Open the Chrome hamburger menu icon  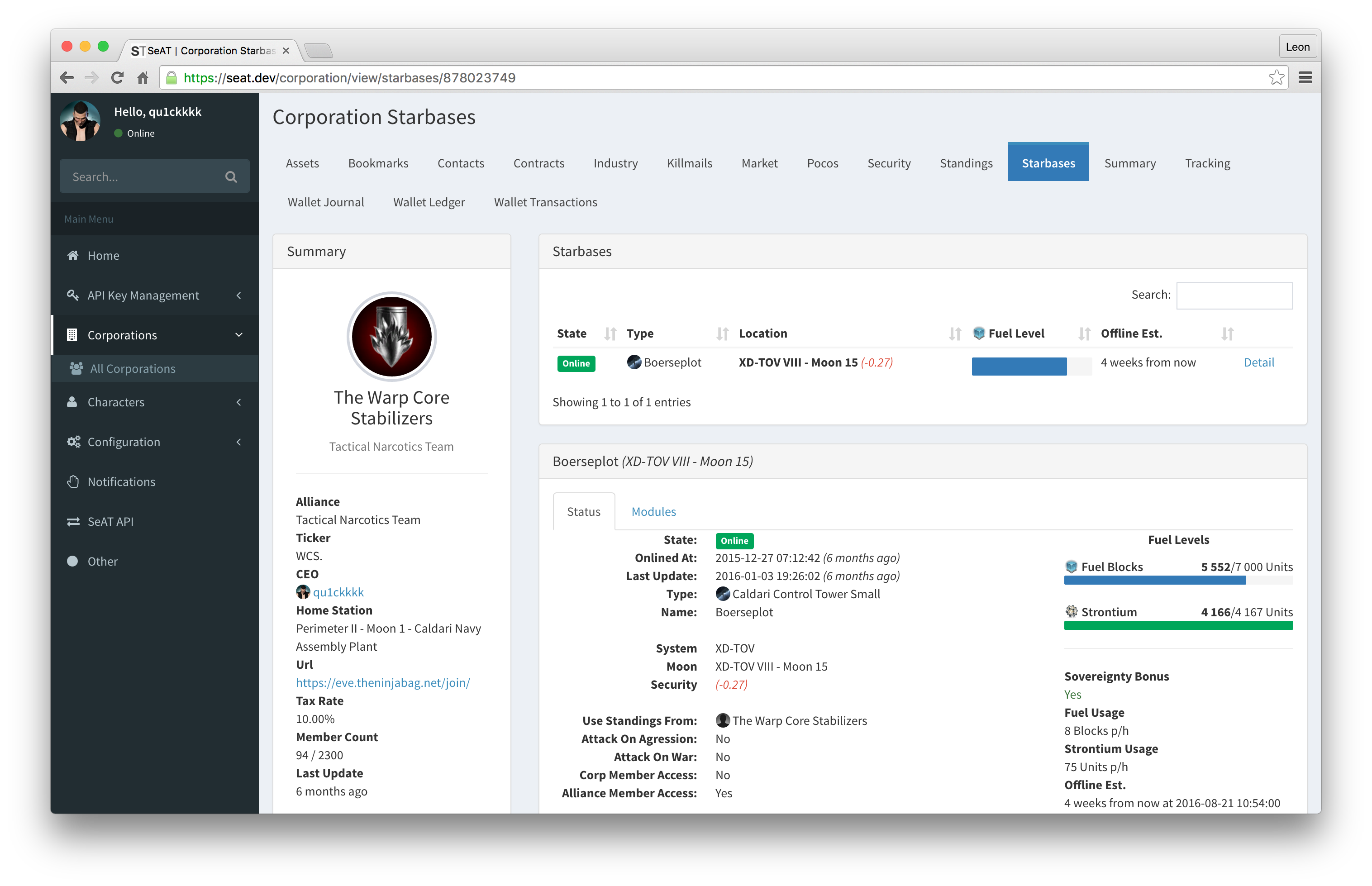click(1305, 78)
